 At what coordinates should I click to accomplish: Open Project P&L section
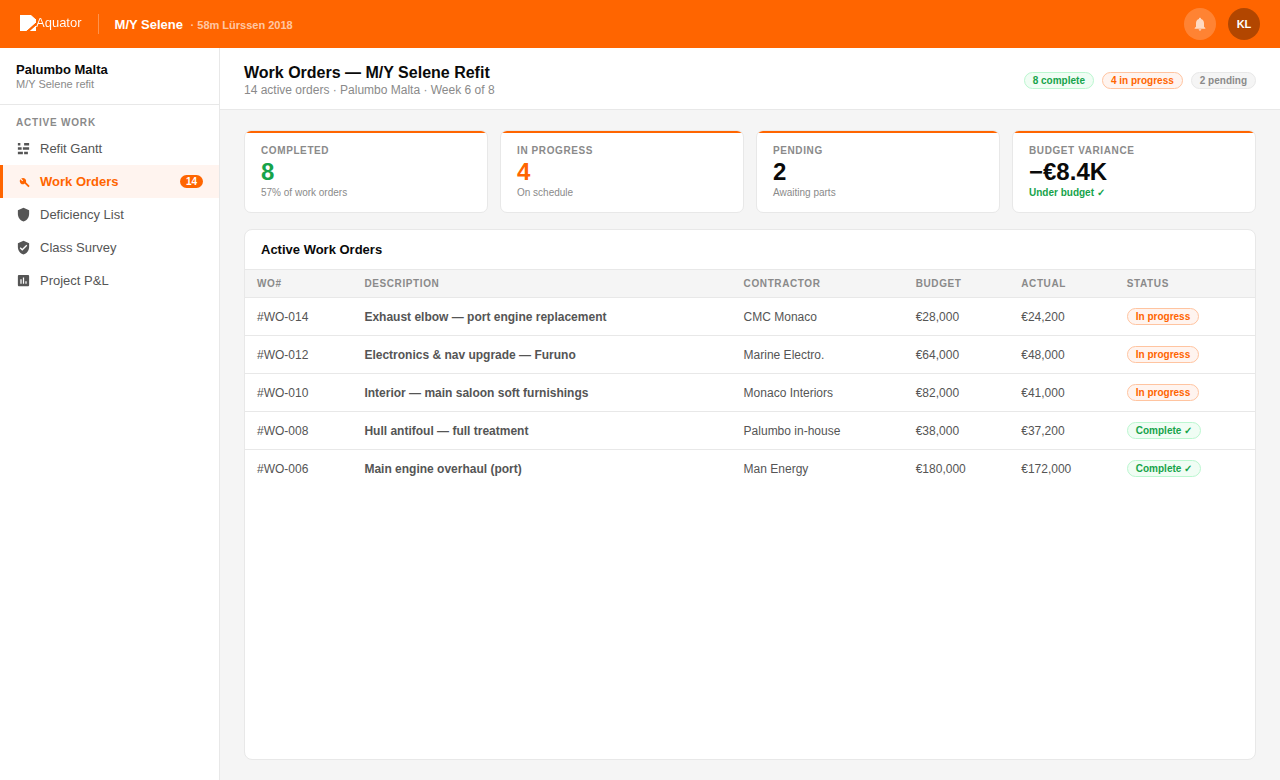click(x=110, y=281)
